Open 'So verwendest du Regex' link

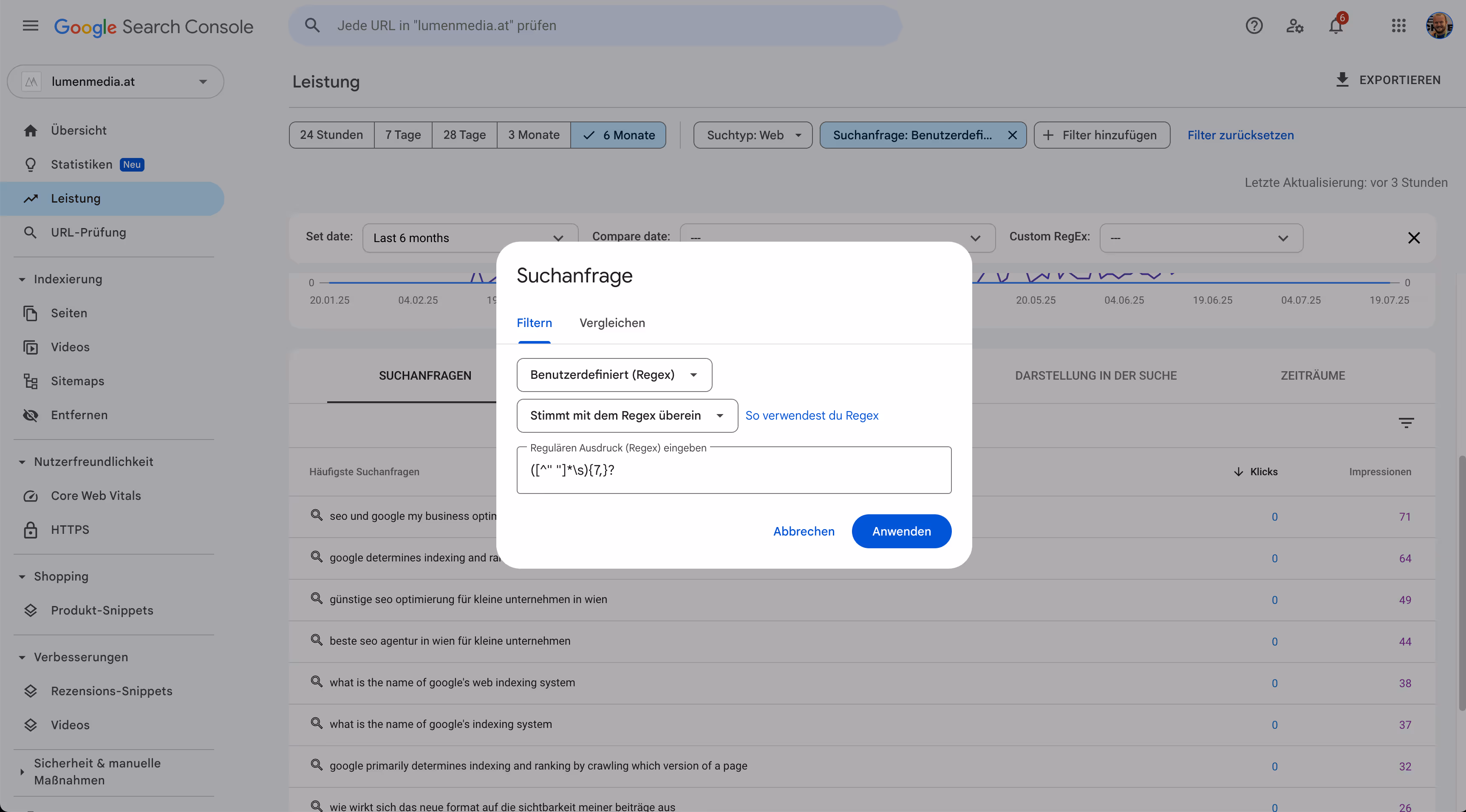(812, 416)
